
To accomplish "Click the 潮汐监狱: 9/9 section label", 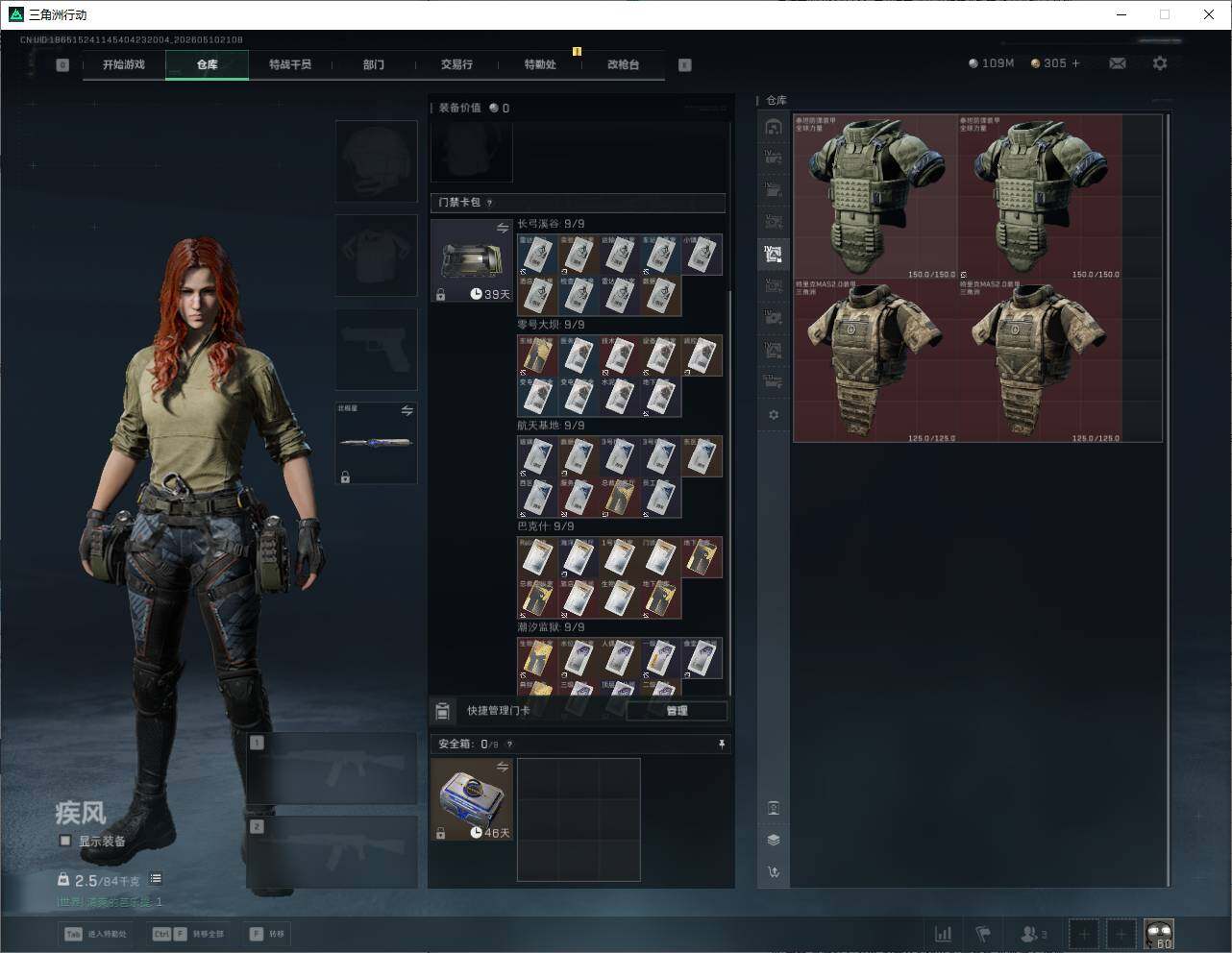I will pyautogui.click(x=551, y=627).
